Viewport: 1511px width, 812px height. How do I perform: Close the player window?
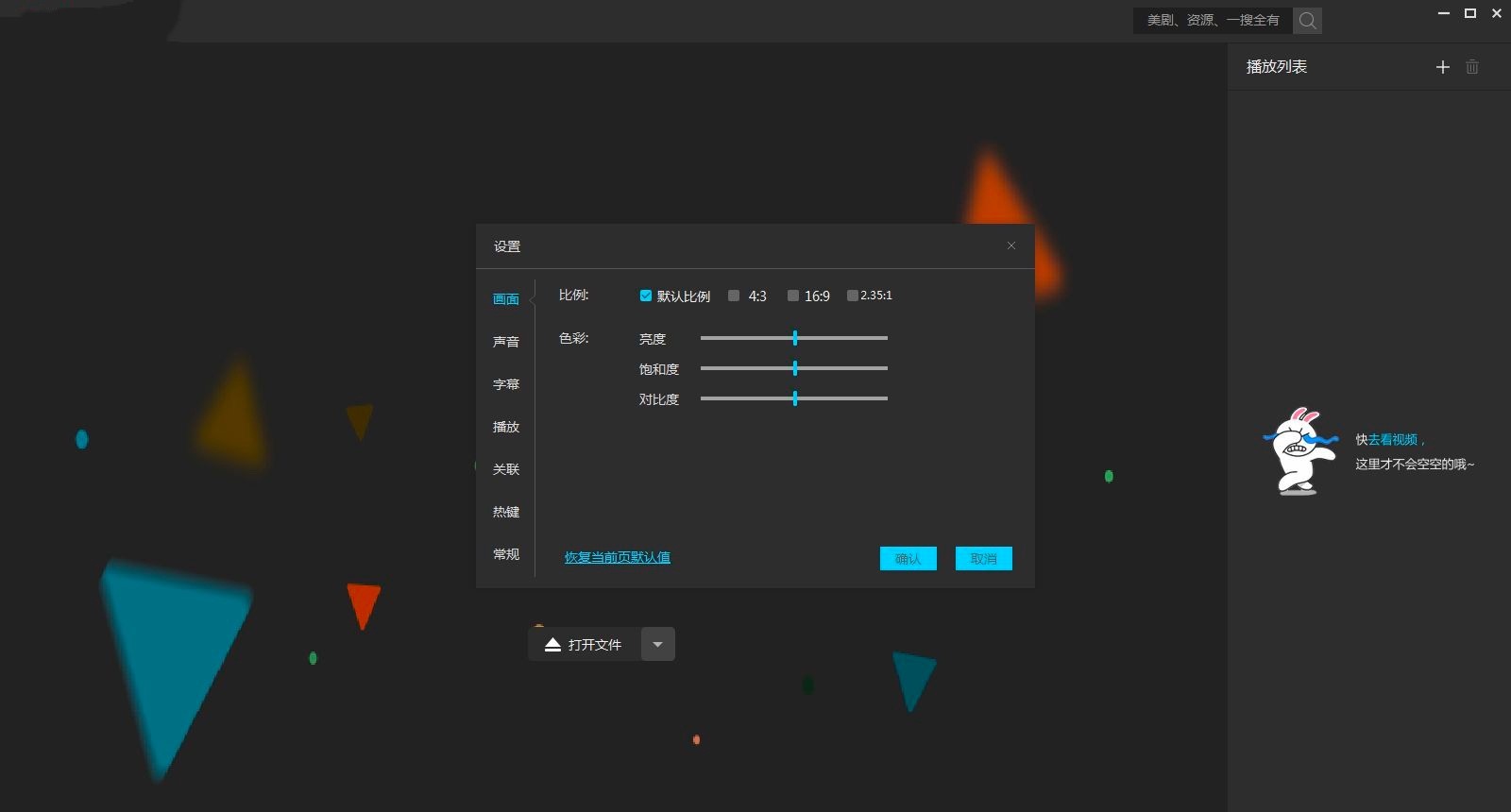coord(1497,13)
